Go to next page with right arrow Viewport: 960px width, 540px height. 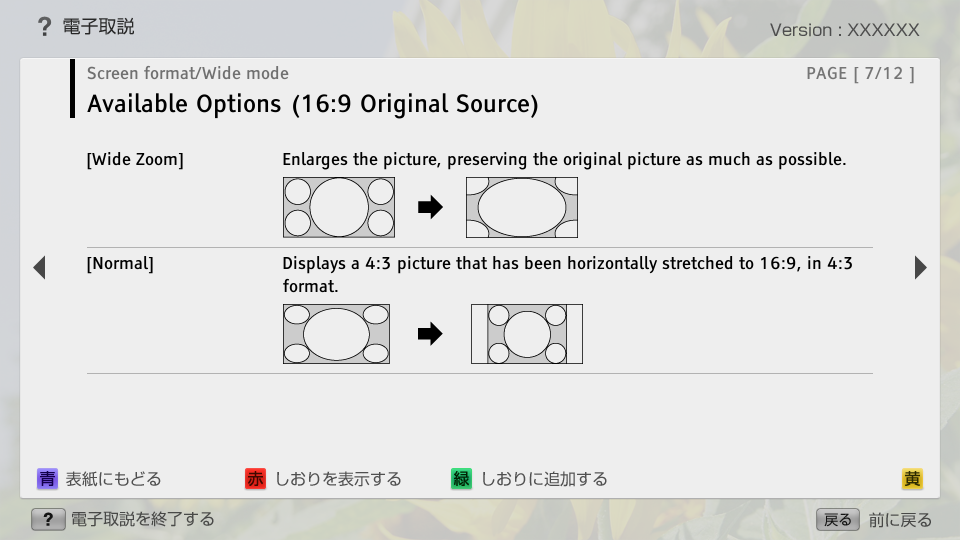[920, 268]
